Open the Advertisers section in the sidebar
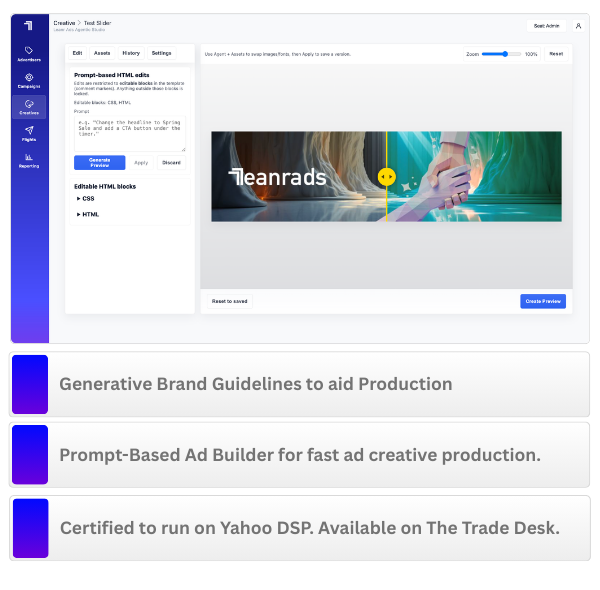The image size is (600, 590). 29,53
